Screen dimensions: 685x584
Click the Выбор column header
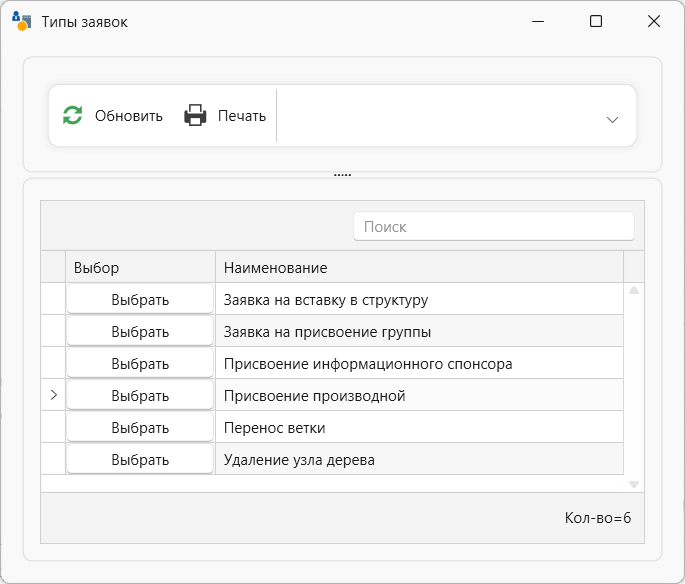point(140,267)
